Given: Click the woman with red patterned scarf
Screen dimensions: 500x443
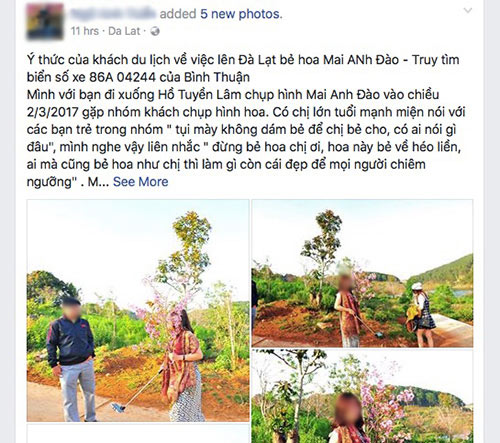Looking at the screenshot, I should pyautogui.click(x=183, y=365).
